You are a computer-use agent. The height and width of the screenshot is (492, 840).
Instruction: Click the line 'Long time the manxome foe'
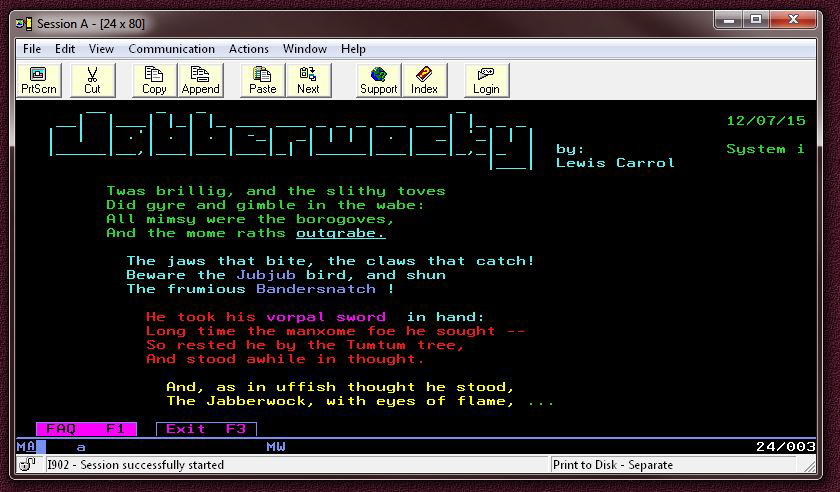(335, 331)
